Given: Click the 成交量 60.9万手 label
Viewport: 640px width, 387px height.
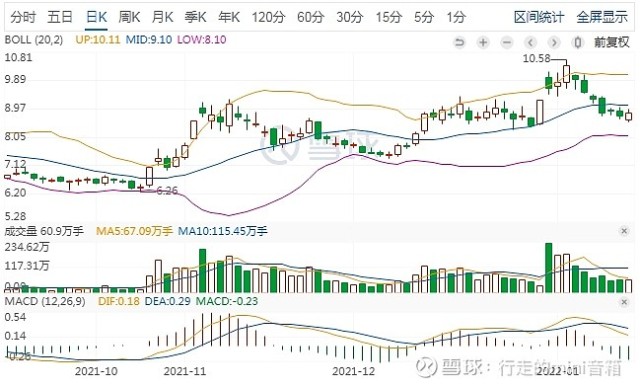Looking at the screenshot, I should point(44,231).
